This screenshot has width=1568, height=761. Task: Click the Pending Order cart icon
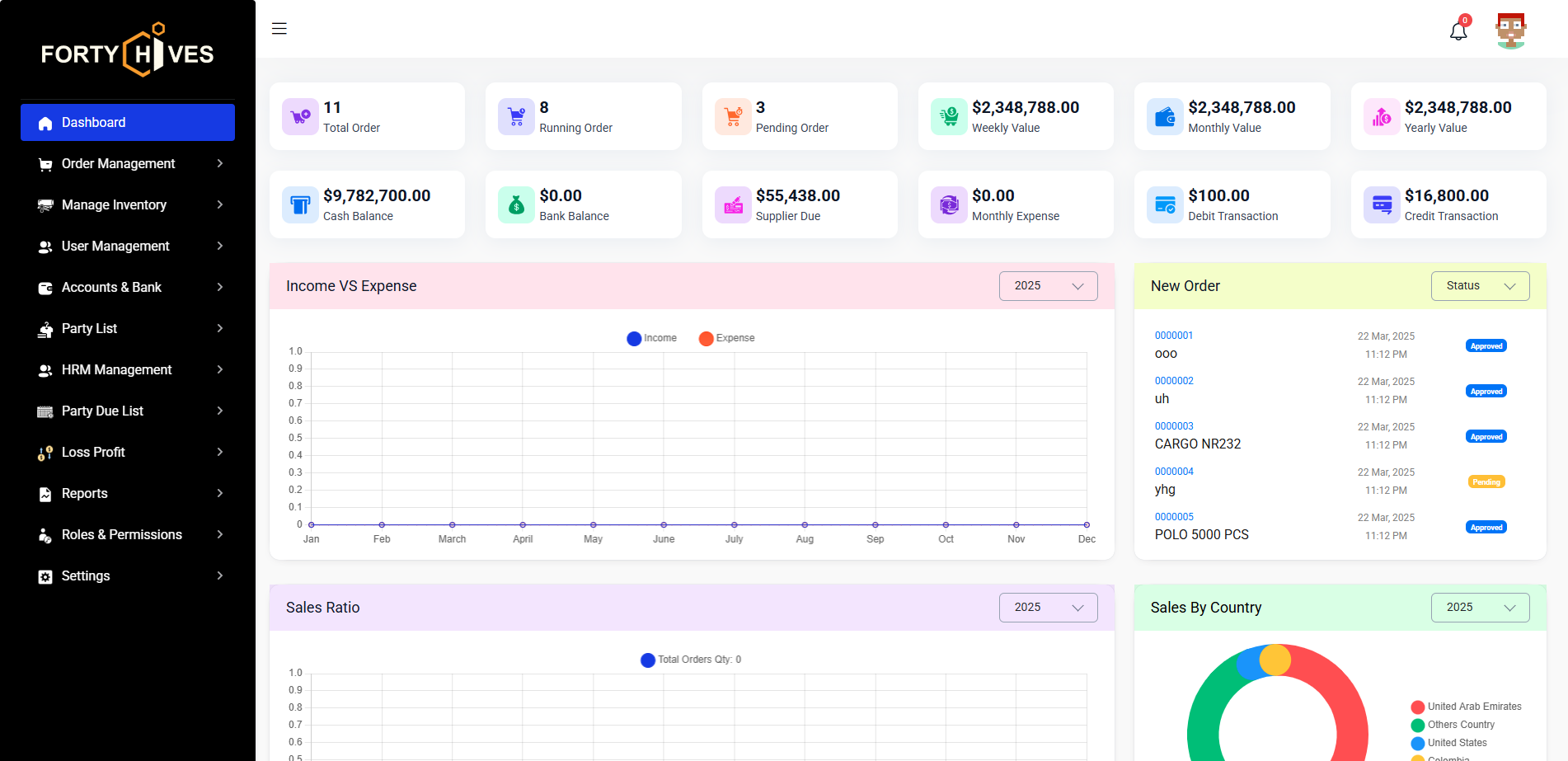pos(733,116)
